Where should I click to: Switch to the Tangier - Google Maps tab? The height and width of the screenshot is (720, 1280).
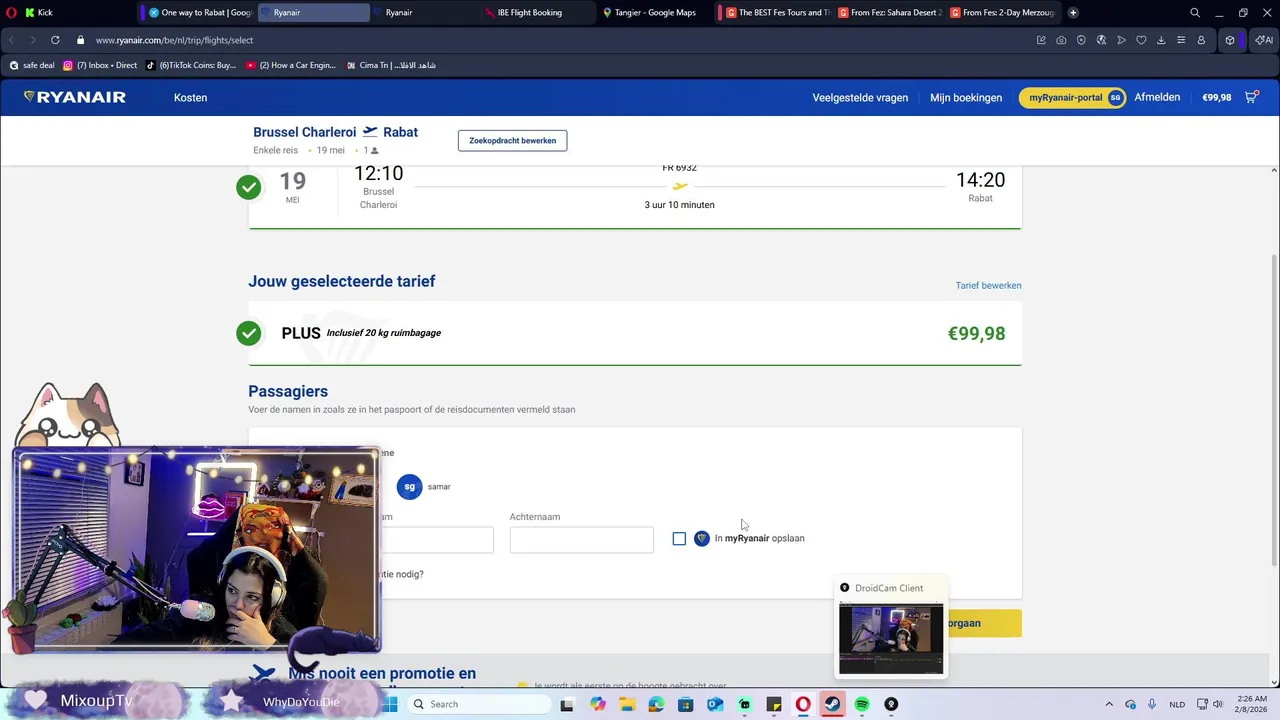click(x=650, y=13)
